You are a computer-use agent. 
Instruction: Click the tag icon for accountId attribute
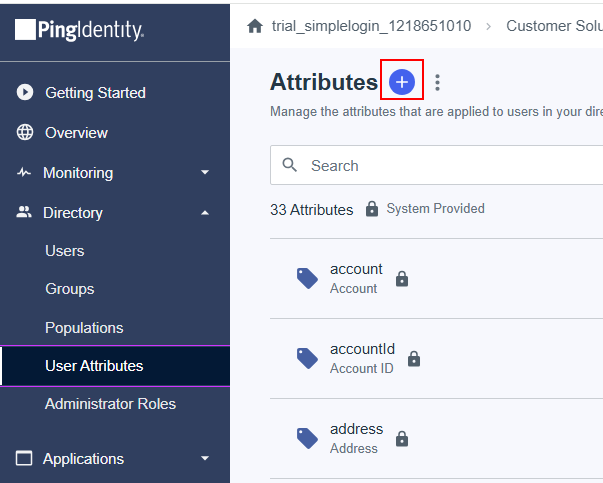tap(308, 358)
